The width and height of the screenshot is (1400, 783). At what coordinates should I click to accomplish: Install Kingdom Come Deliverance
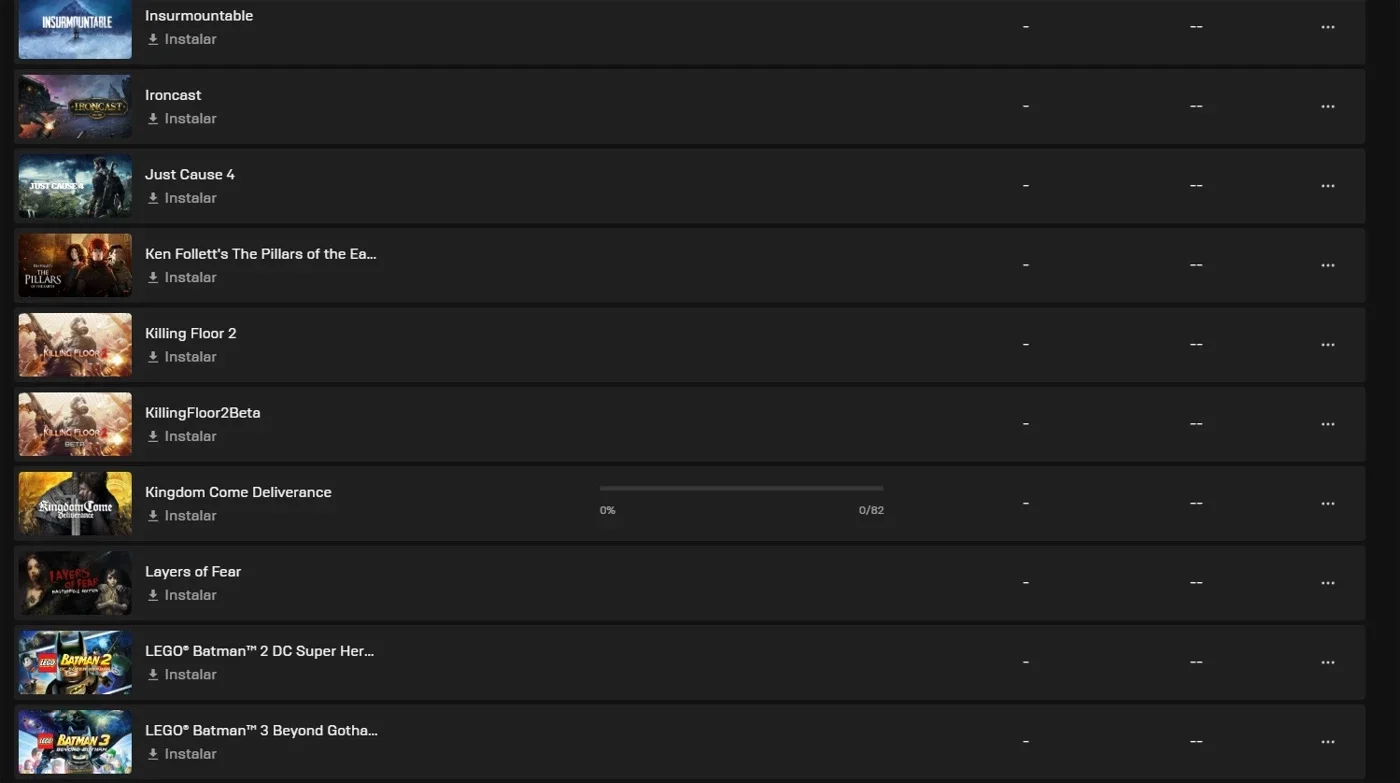[x=182, y=516]
